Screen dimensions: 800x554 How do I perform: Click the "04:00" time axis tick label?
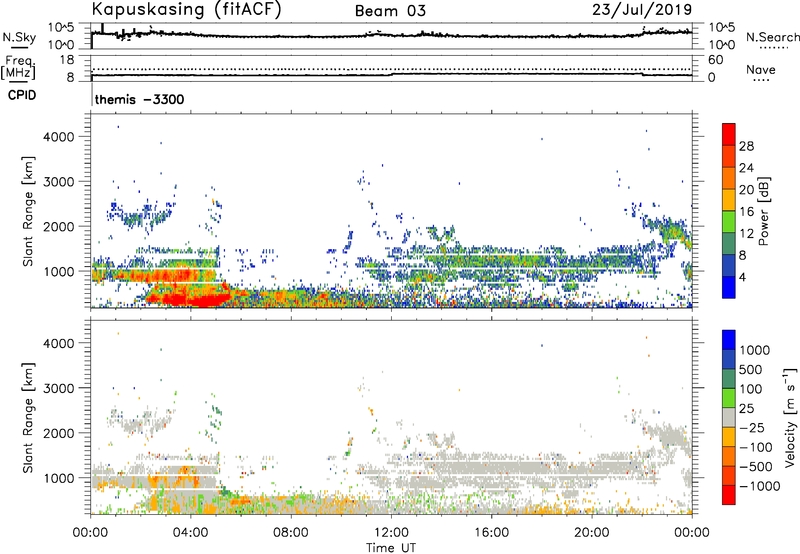190,533
